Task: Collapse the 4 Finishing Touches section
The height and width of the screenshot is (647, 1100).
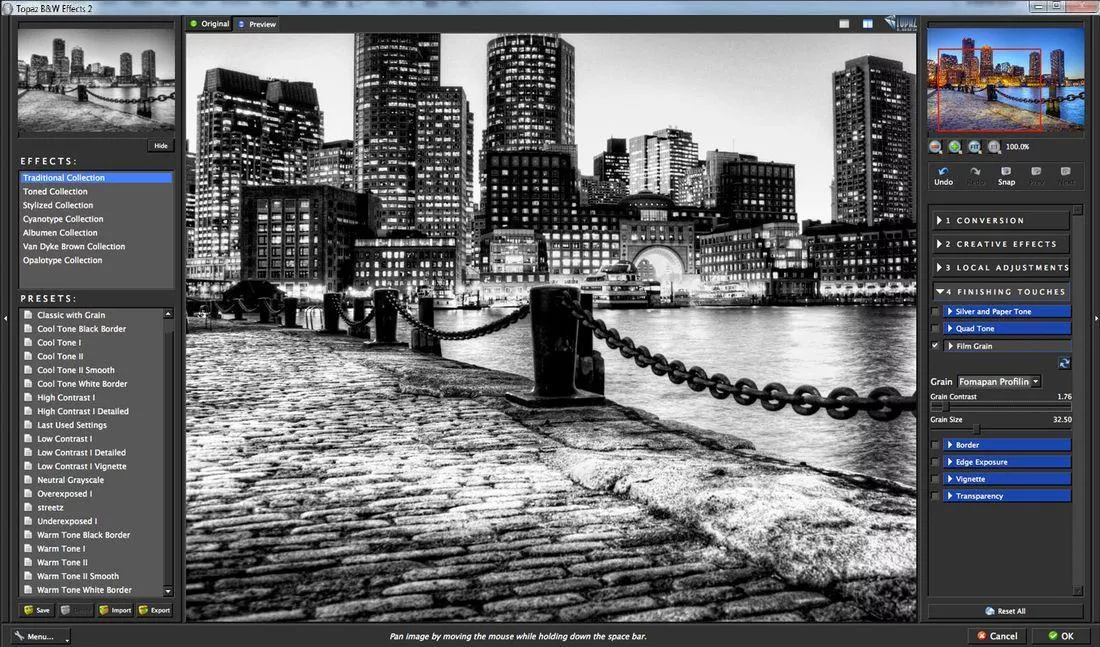Action: (1000, 291)
